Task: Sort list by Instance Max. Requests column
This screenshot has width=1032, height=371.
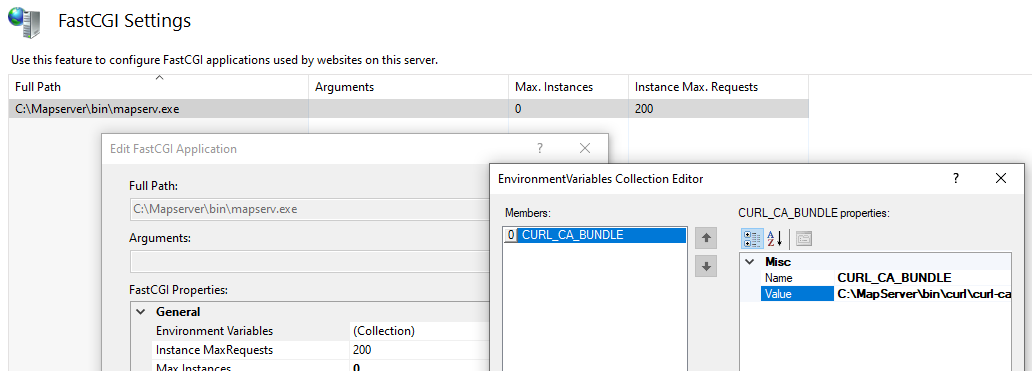Action: pos(719,87)
